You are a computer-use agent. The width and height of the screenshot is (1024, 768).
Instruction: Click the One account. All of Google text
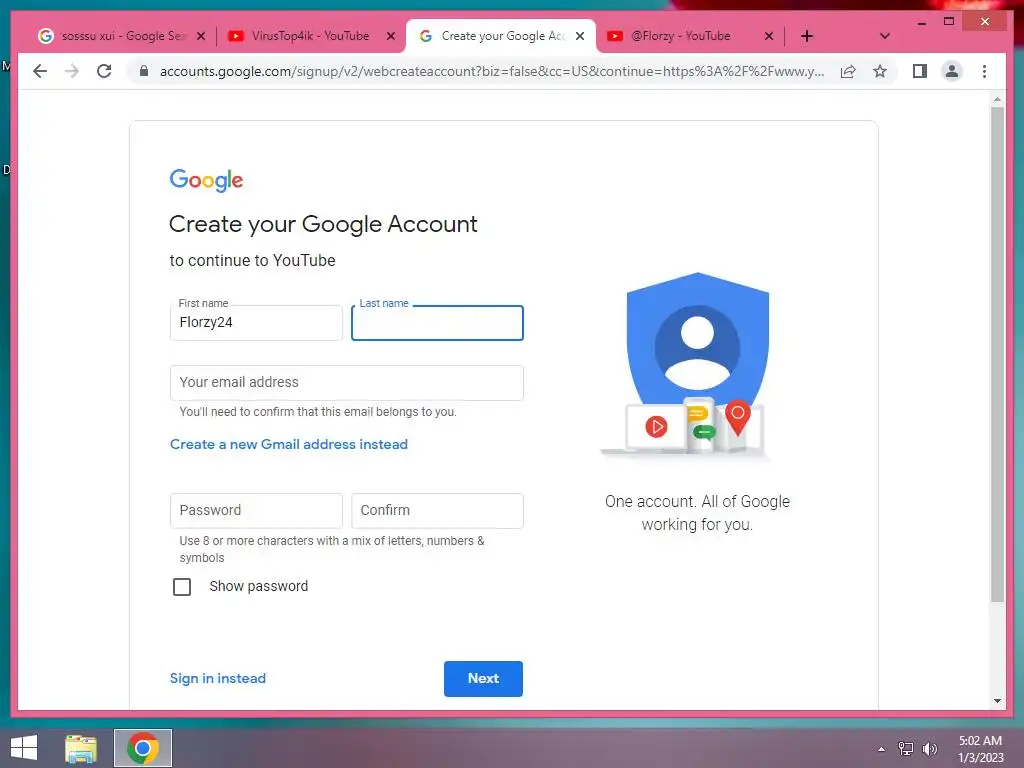[x=697, y=513]
